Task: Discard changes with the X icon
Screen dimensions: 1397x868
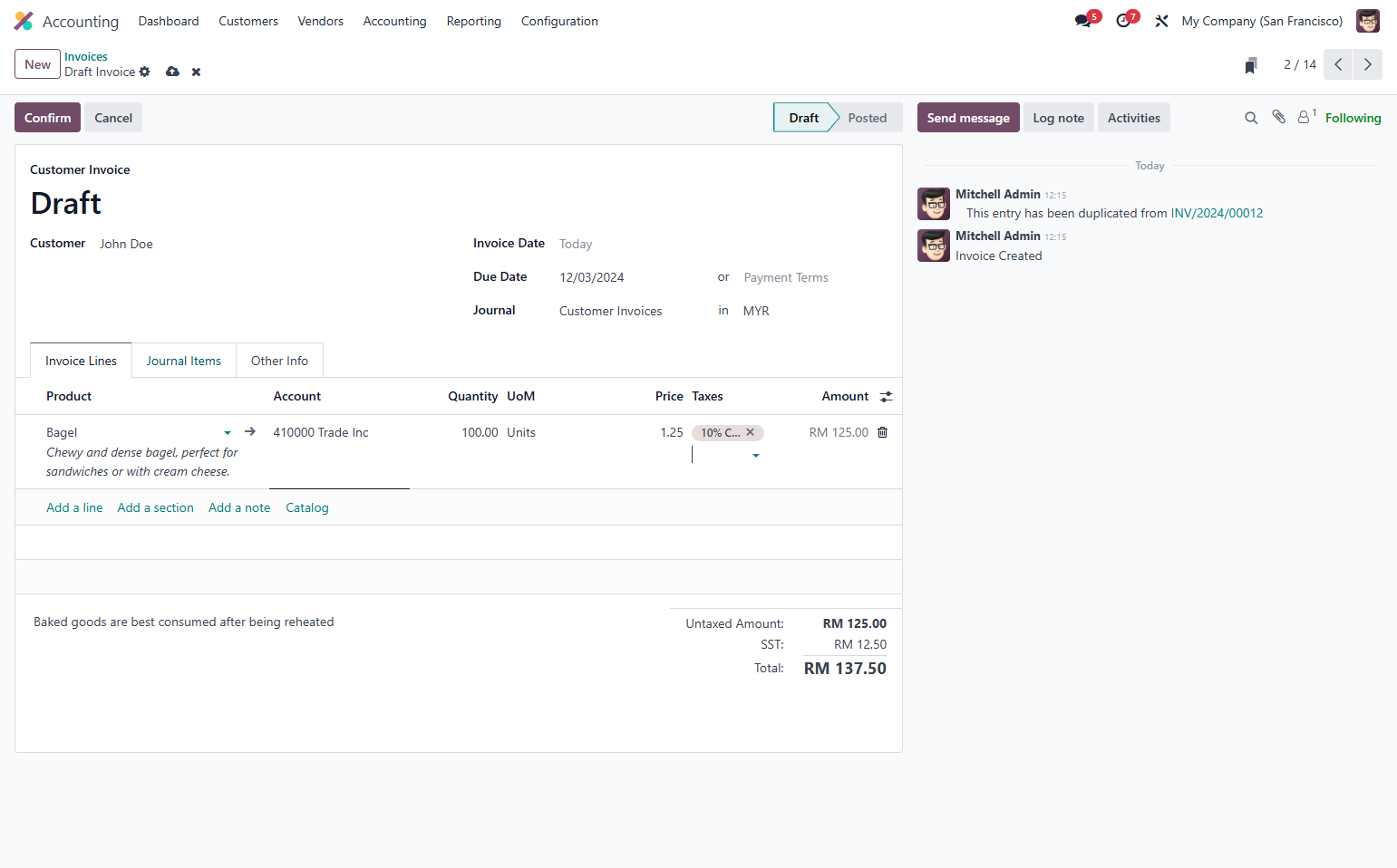Action: pyautogui.click(x=196, y=72)
